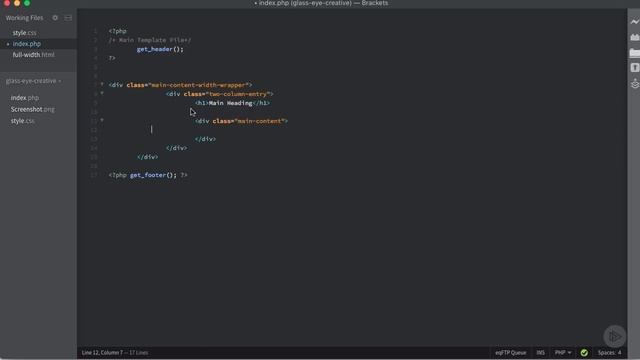Open index.php in the project tree
640x360 pixels.
point(25,98)
